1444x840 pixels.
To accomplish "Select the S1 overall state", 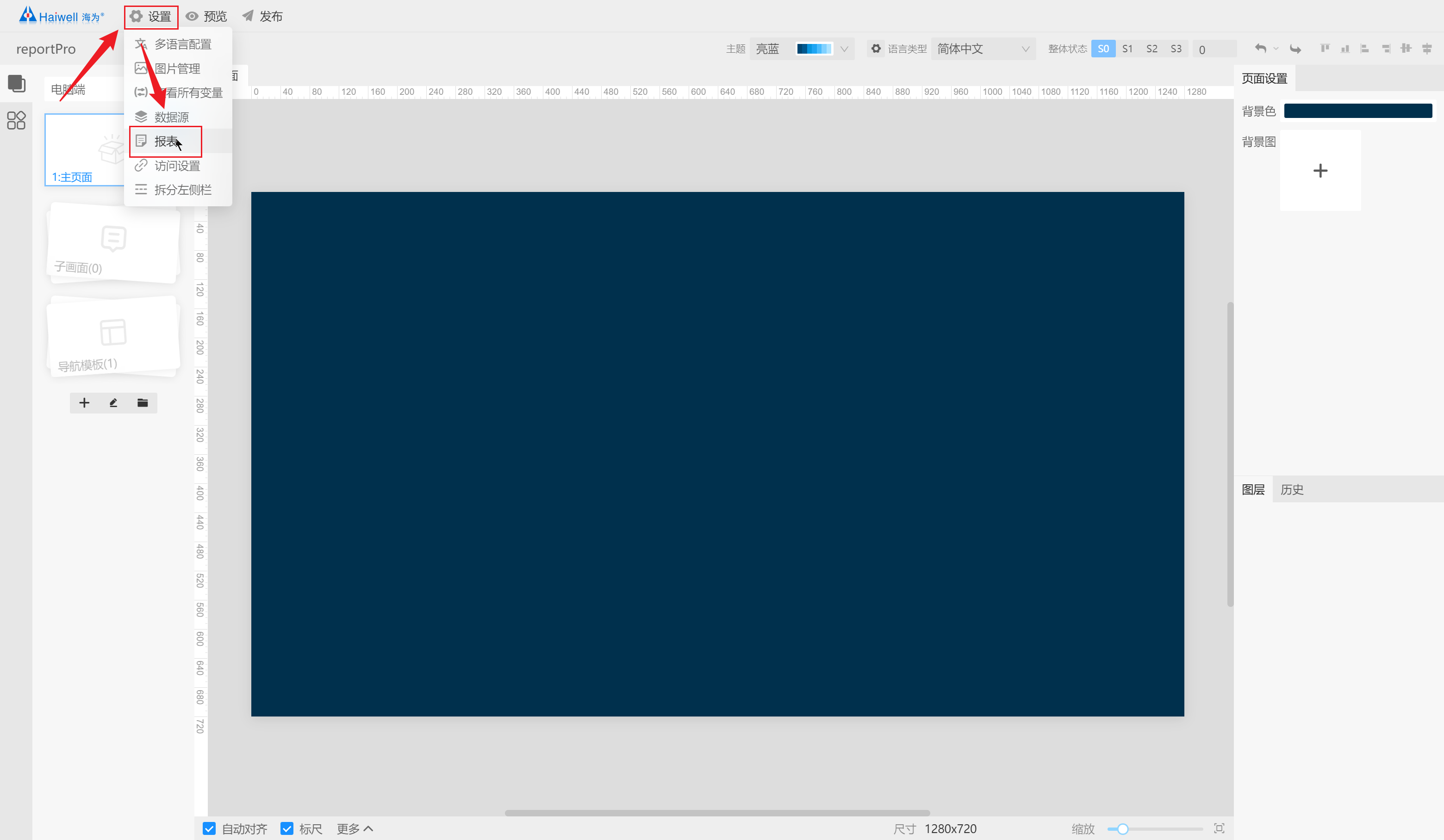I will 1127,49.
